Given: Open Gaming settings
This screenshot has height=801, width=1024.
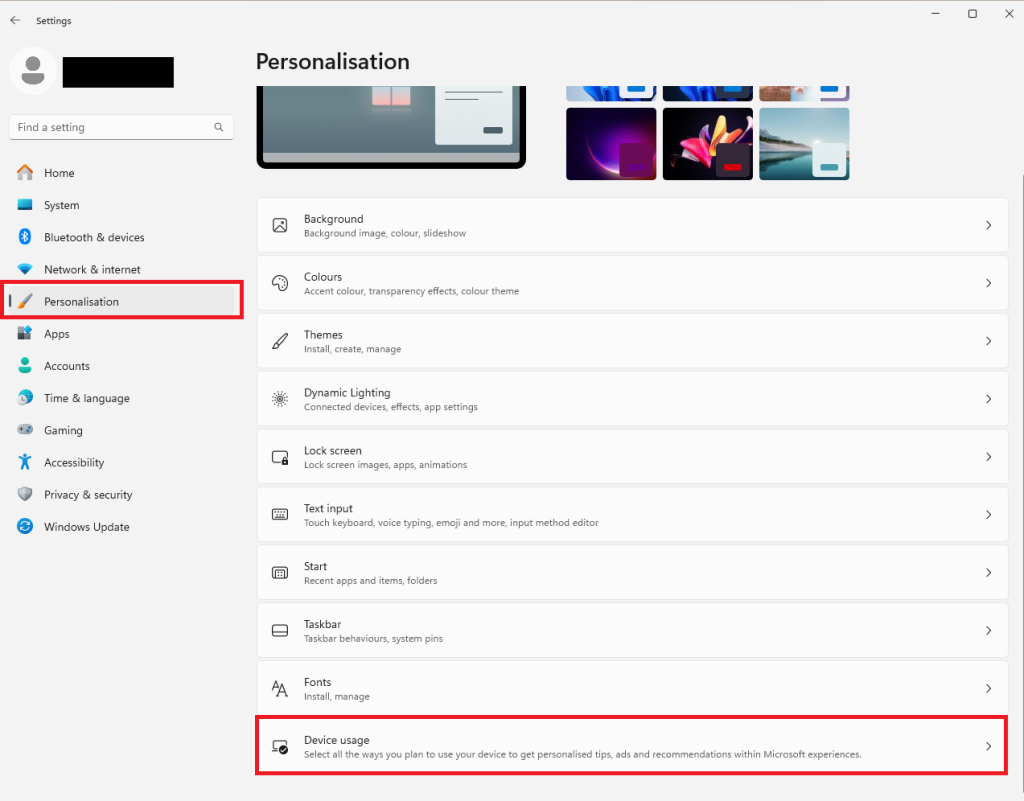Looking at the screenshot, I should 61,430.
